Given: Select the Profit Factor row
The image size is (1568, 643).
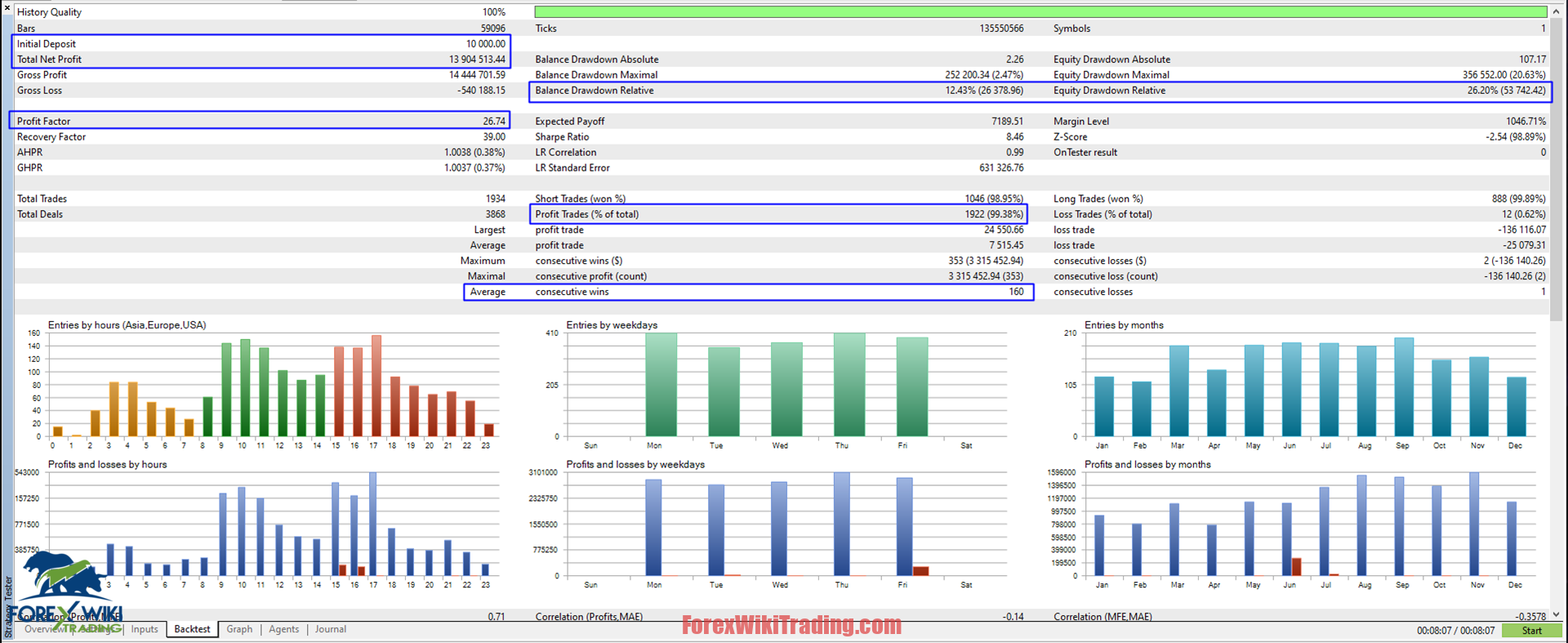Looking at the screenshot, I should (261, 121).
